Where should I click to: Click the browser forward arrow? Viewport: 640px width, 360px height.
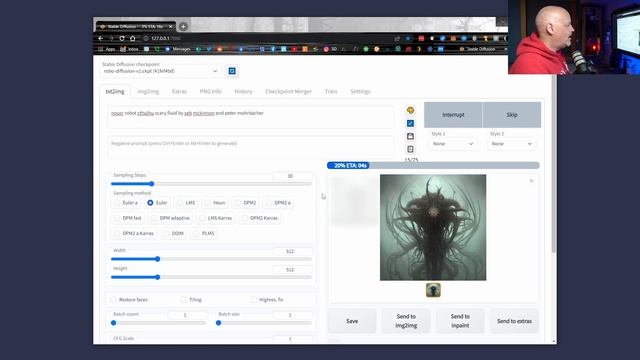click(x=111, y=38)
